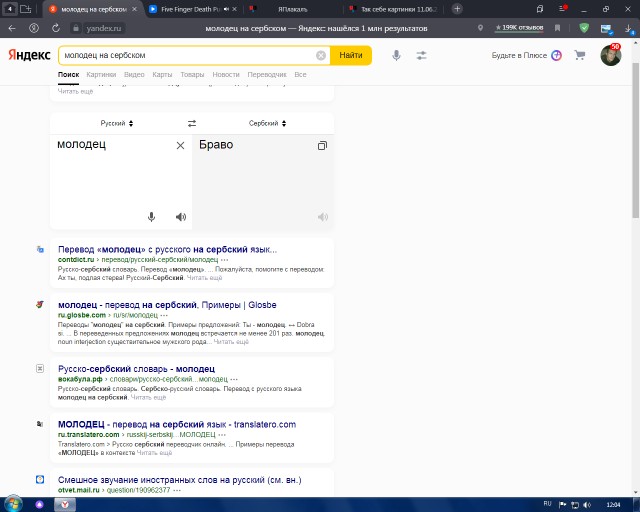Click the lock icon in address bar

coord(76,28)
